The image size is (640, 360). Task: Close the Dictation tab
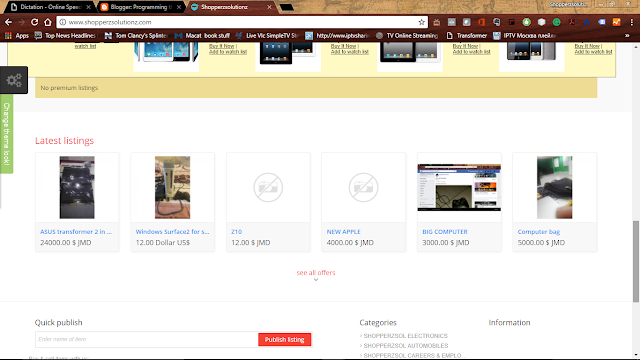[x=88, y=7]
